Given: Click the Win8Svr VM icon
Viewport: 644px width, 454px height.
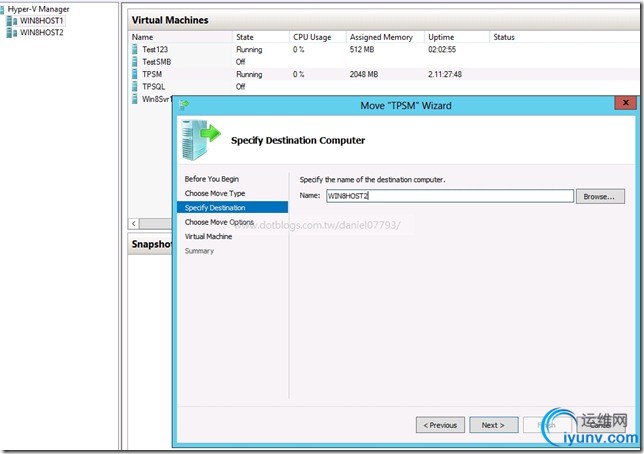Looking at the screenshot, I should coord(135,99).
